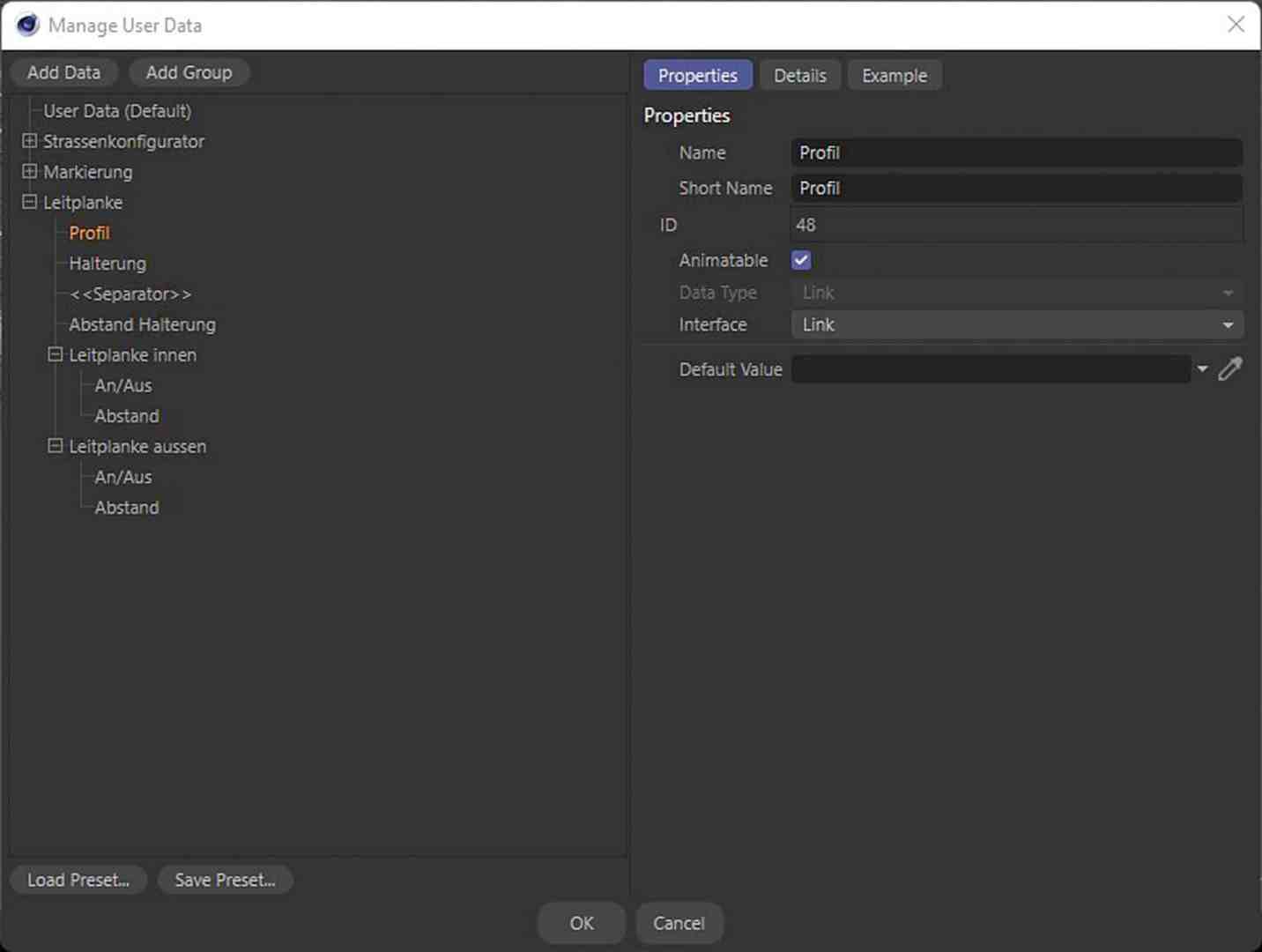The image size is (1262, 952).
Task: Save current user data as a preset
Action: [225, 879]
